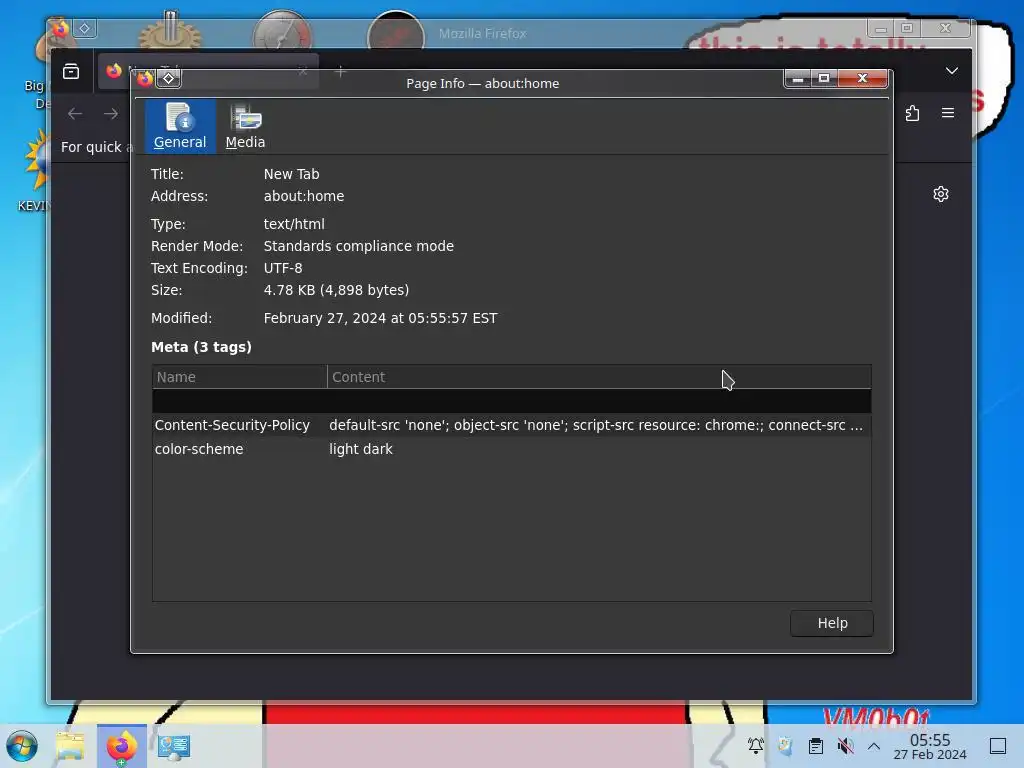Sort meta tags by Content column header

point(599,377)
